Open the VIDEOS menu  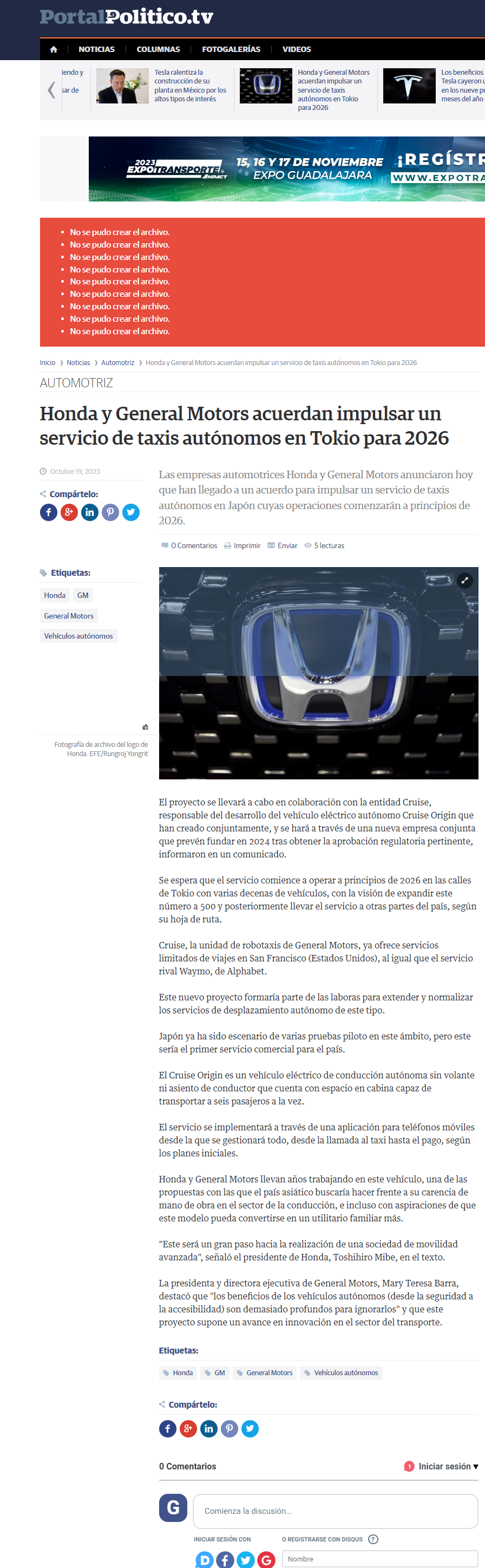tap(296, 49)
